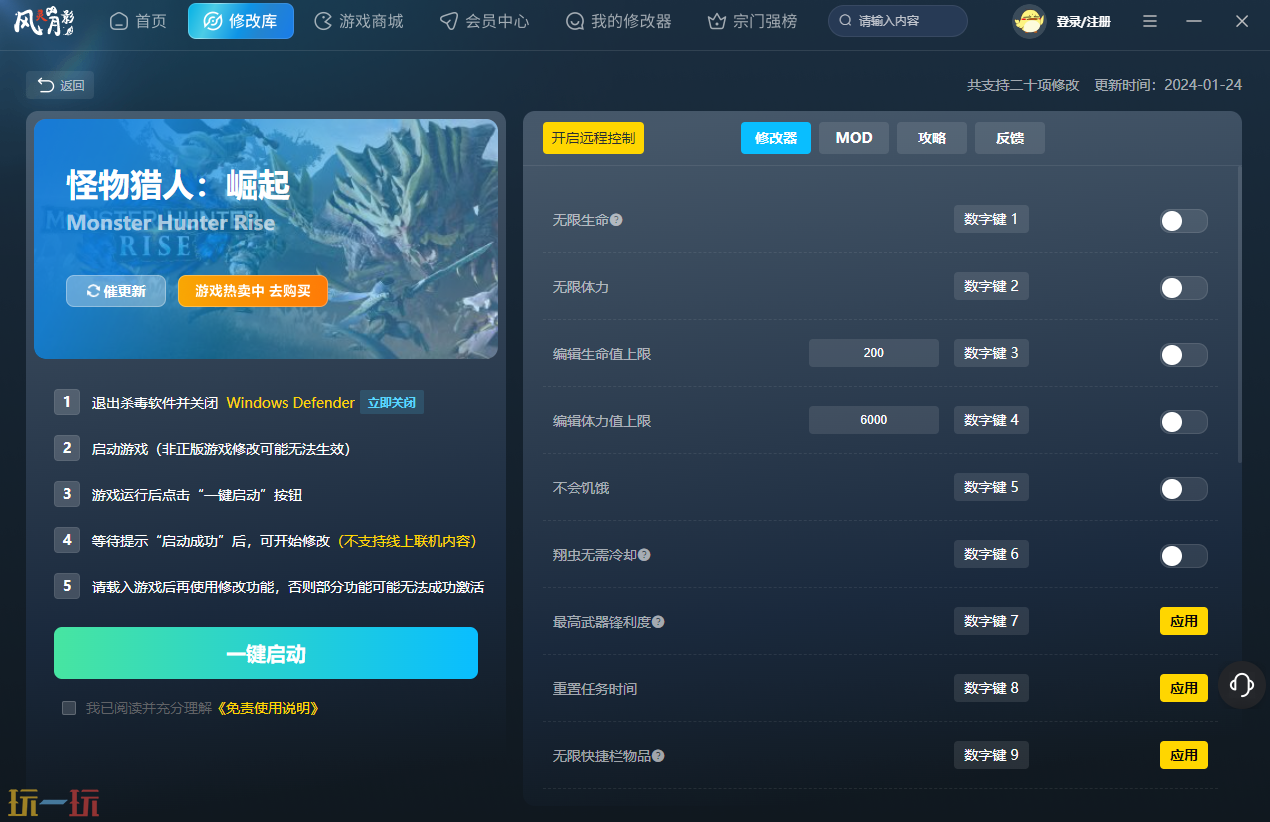Click 游戏热卖中 去购买 button
This screenshot has width=1270, height=822.
click(253, 291)
